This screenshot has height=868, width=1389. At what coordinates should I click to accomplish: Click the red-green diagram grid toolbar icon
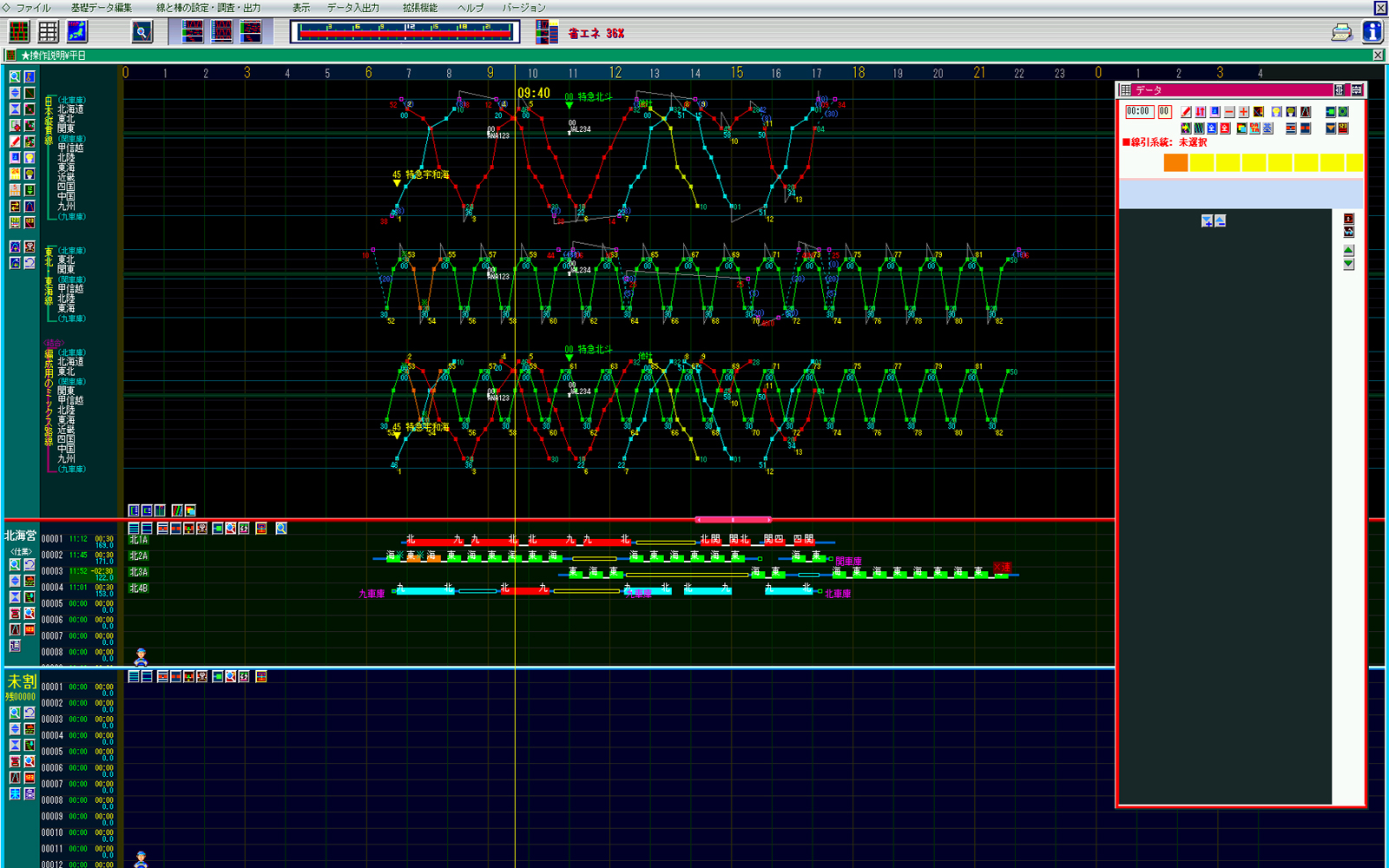click(x=19, y=32)
